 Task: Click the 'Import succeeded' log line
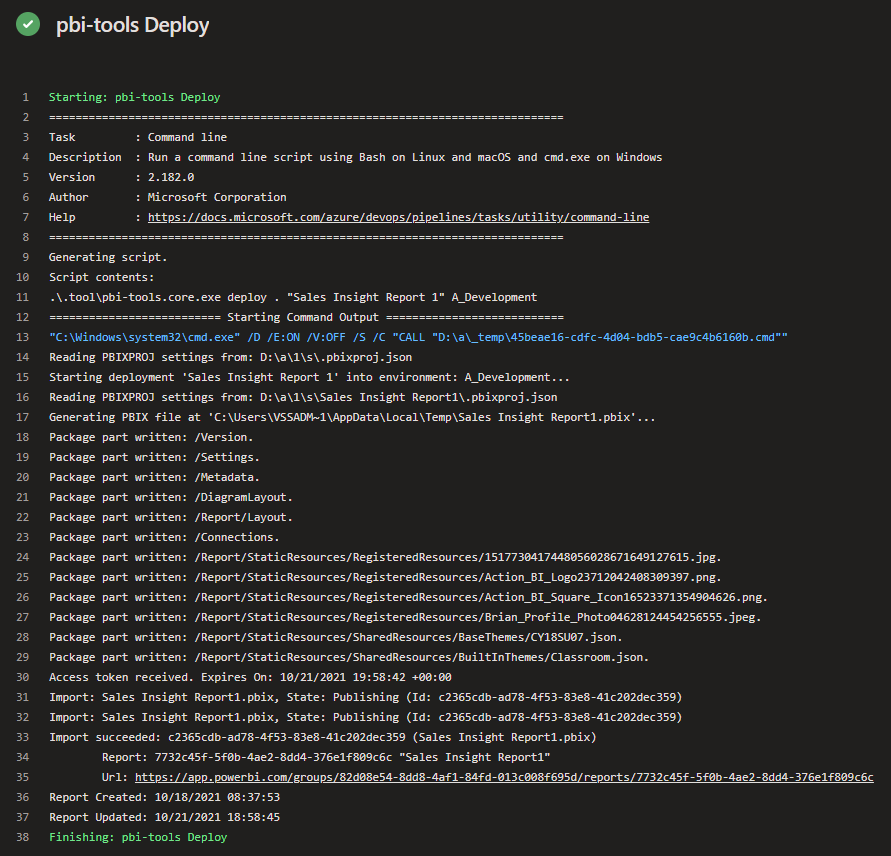[323, 737]
